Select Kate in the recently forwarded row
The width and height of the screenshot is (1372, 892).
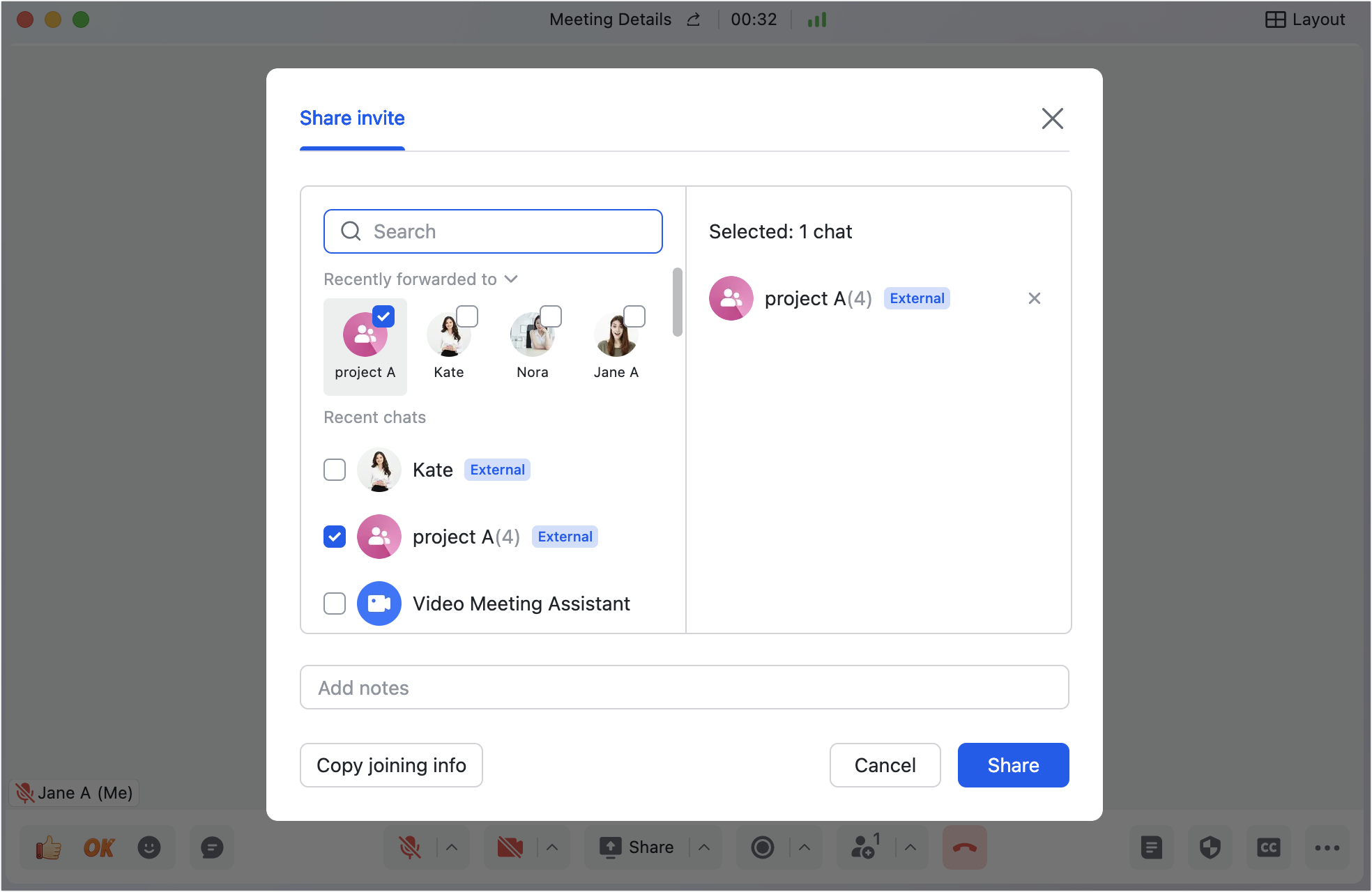point(467,316)
